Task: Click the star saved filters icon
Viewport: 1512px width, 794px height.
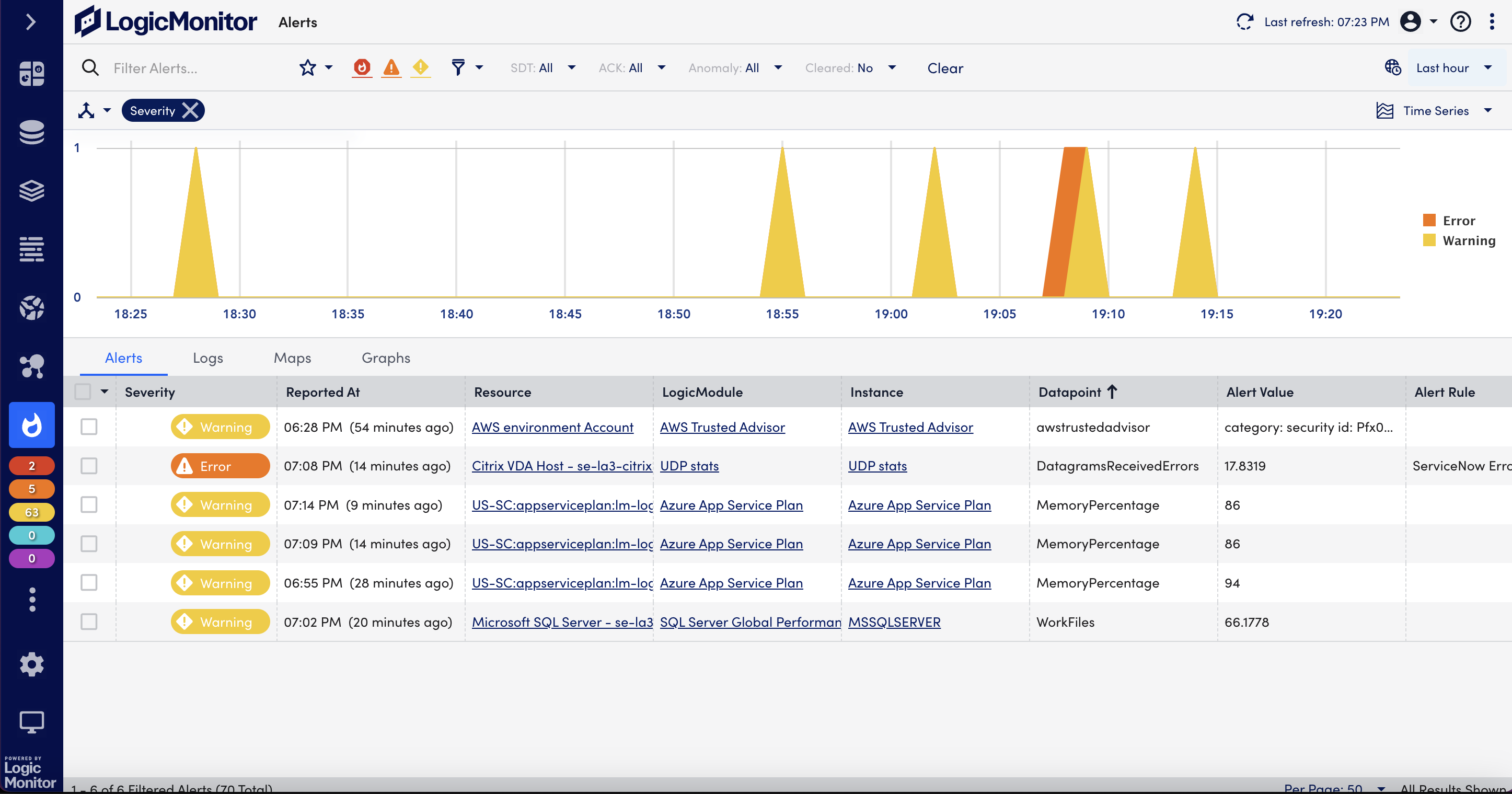Action: click(307, 67)
